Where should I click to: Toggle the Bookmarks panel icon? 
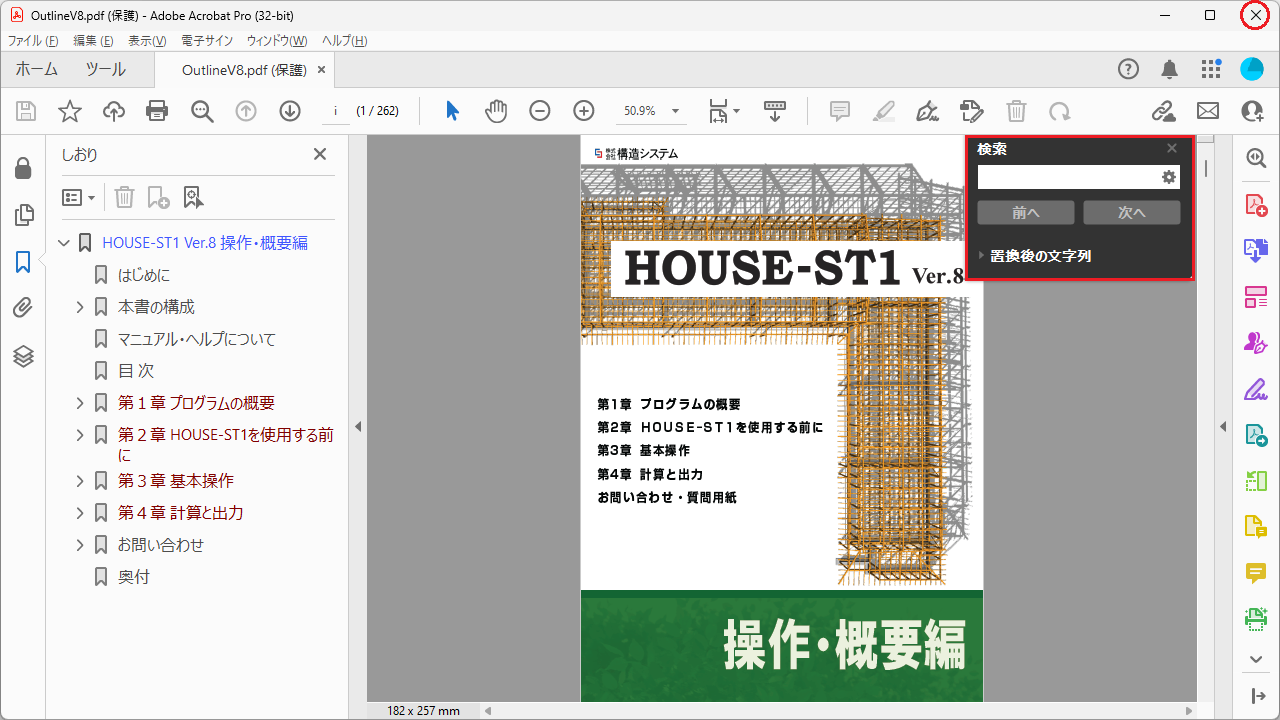coord(23,262)
